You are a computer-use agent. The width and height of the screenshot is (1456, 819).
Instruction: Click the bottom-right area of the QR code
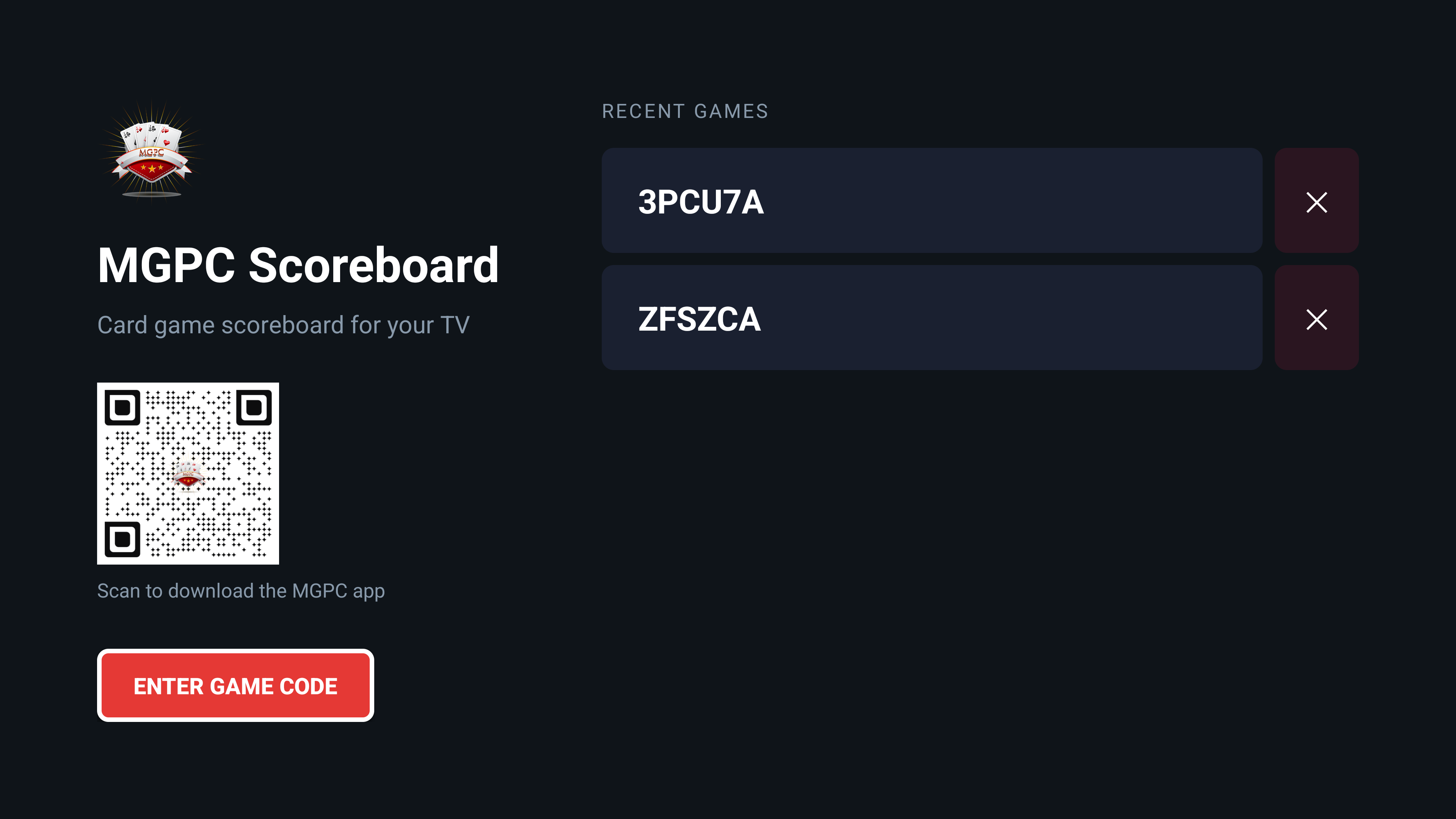(x=254, y=540)
